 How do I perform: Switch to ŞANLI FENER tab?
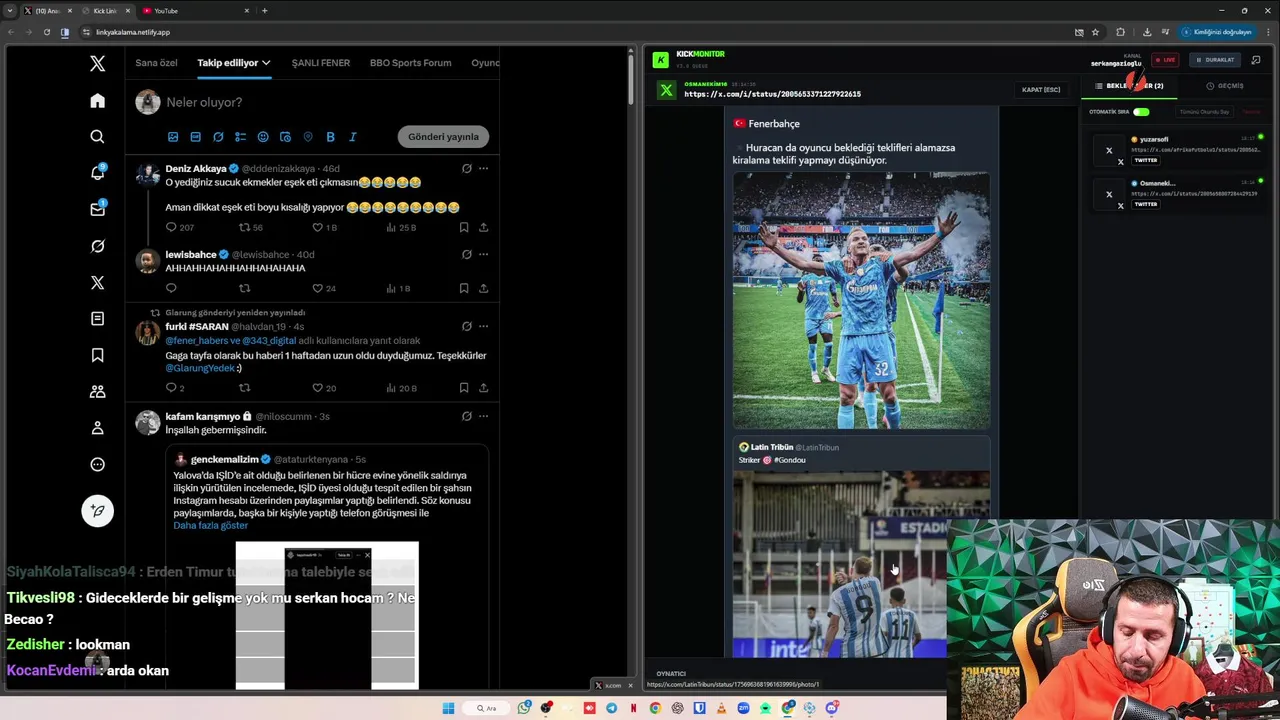320,63
